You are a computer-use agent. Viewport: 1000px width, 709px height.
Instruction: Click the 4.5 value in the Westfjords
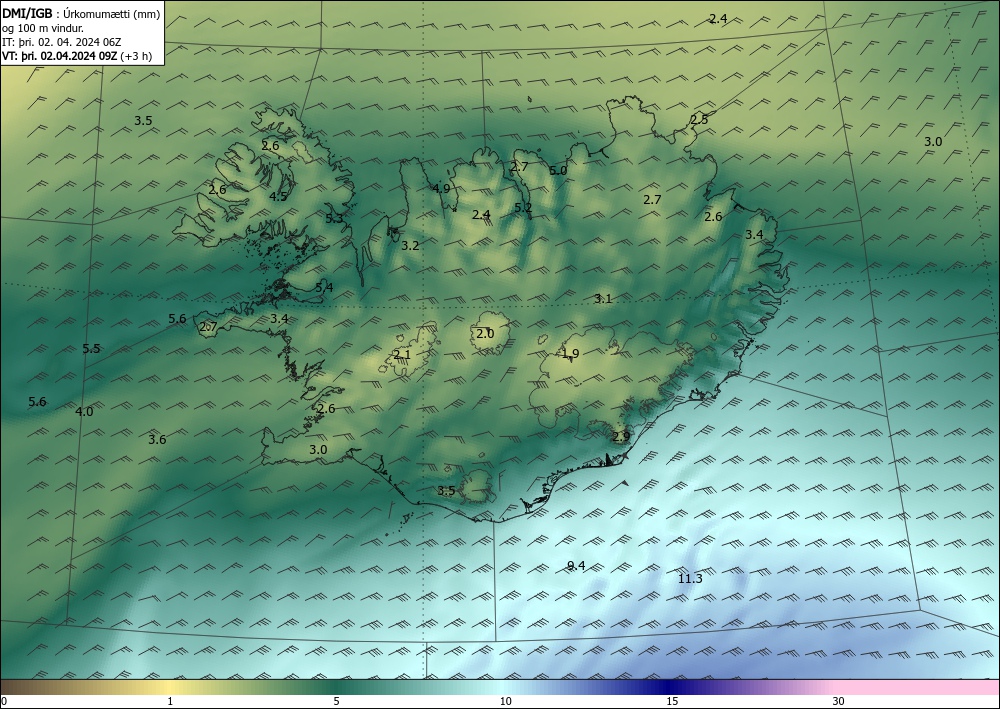pos(278,196)
